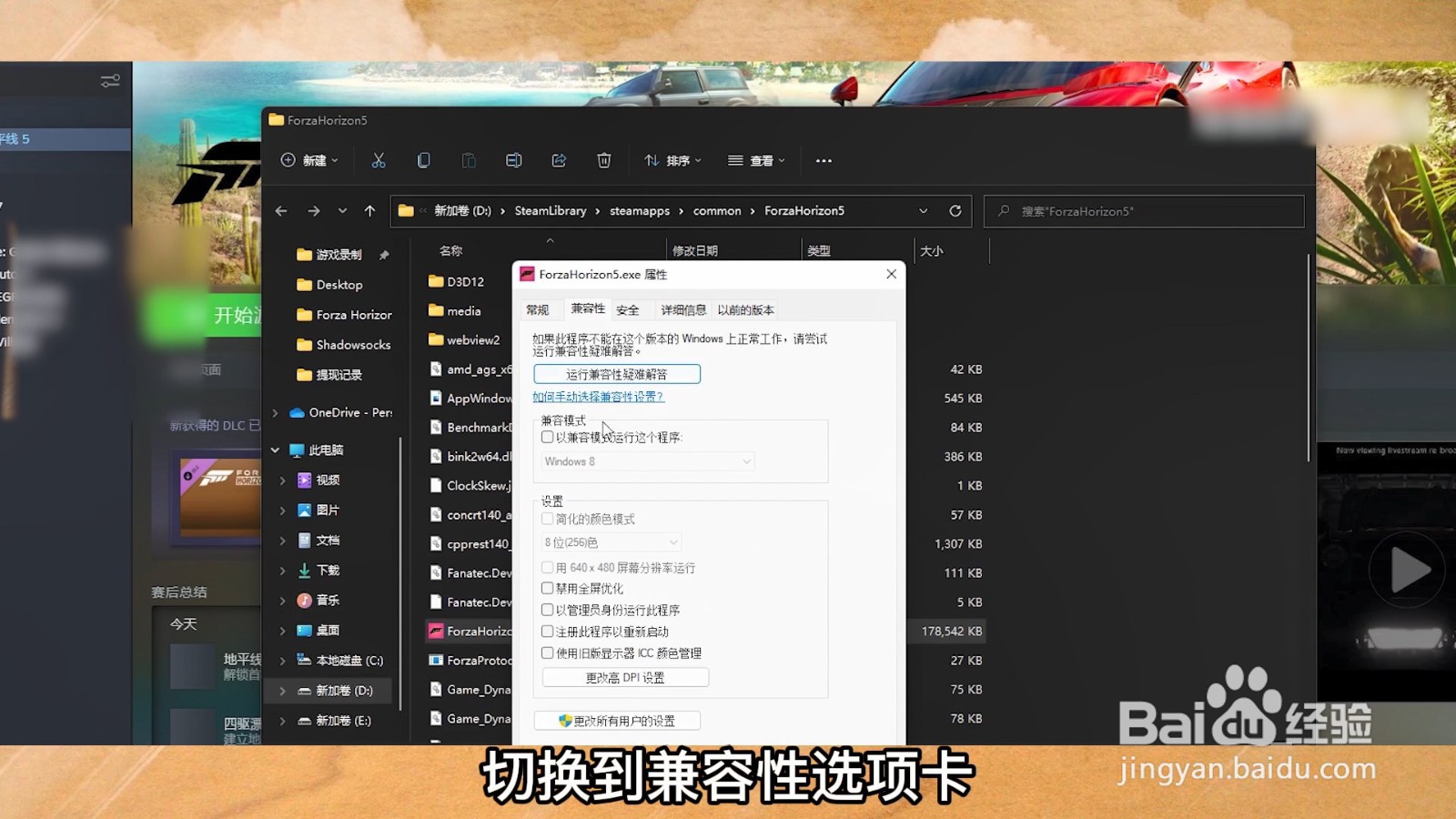
Task: Check 以管理员身份运行此程序
Action: (x=547, y=610)
